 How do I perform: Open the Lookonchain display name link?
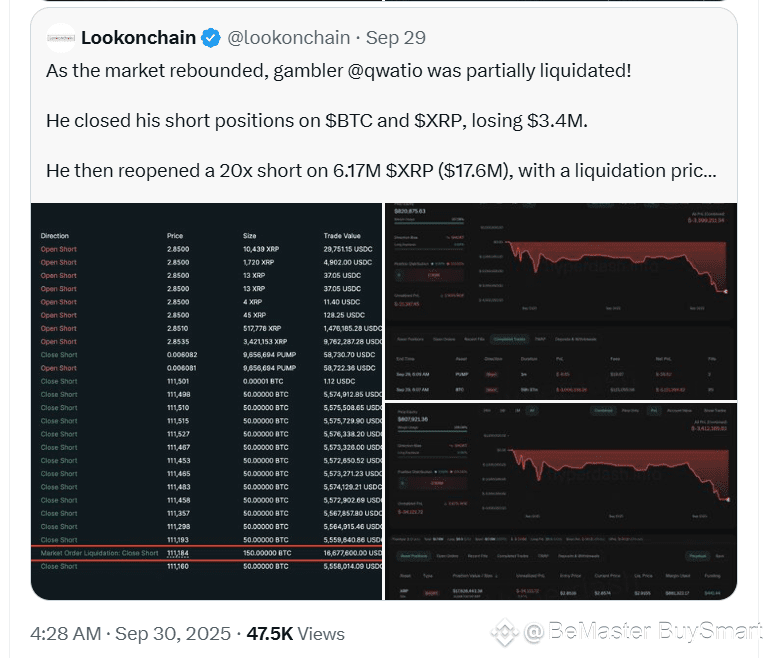[138, 38]
